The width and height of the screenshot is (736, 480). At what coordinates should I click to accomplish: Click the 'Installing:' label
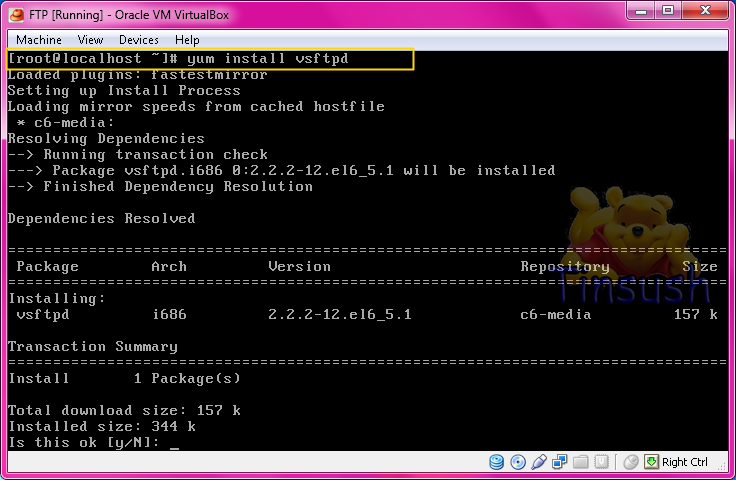tap(57, 298)
